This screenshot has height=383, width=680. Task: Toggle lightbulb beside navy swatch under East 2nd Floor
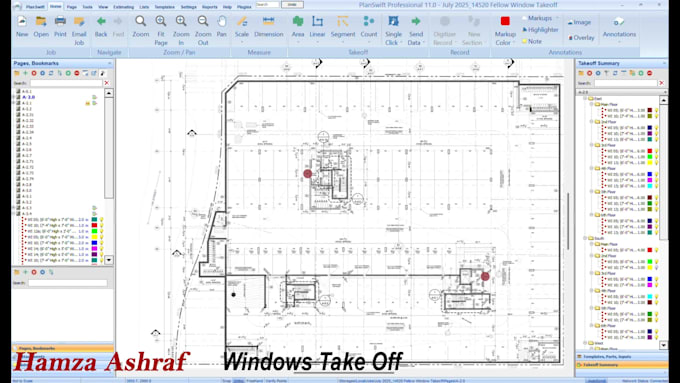(x=657, y=128)
